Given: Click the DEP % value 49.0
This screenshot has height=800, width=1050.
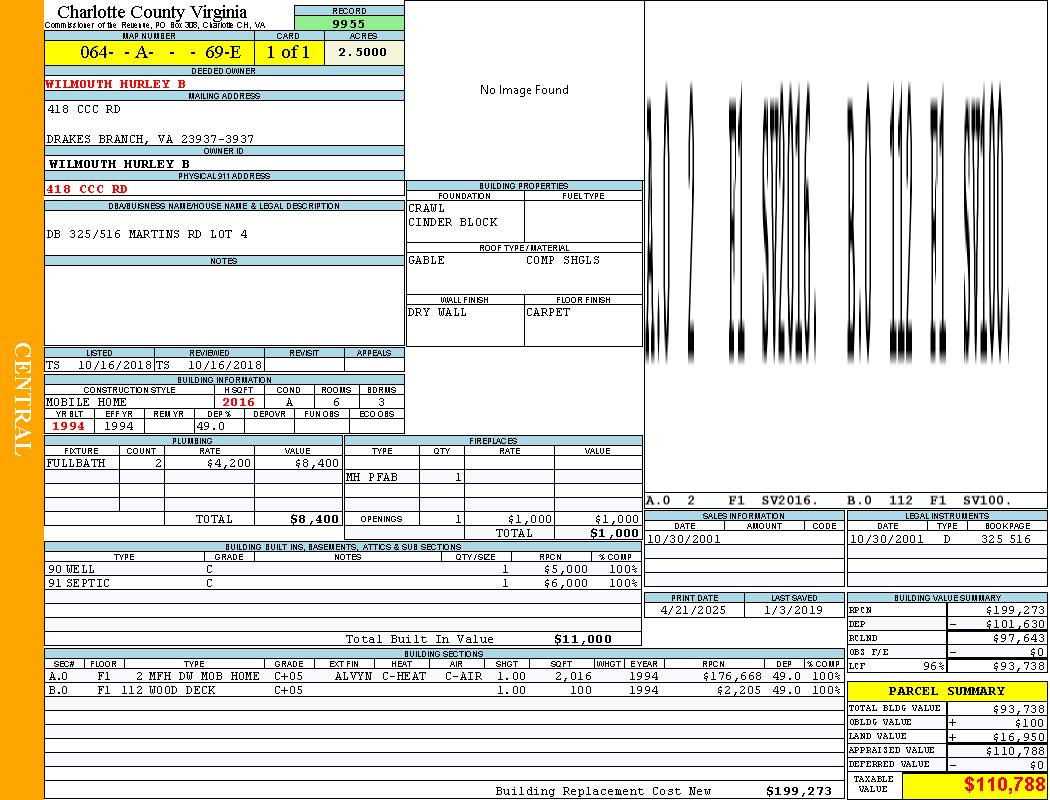Looking at the screenshot, I should pos(211,426).
